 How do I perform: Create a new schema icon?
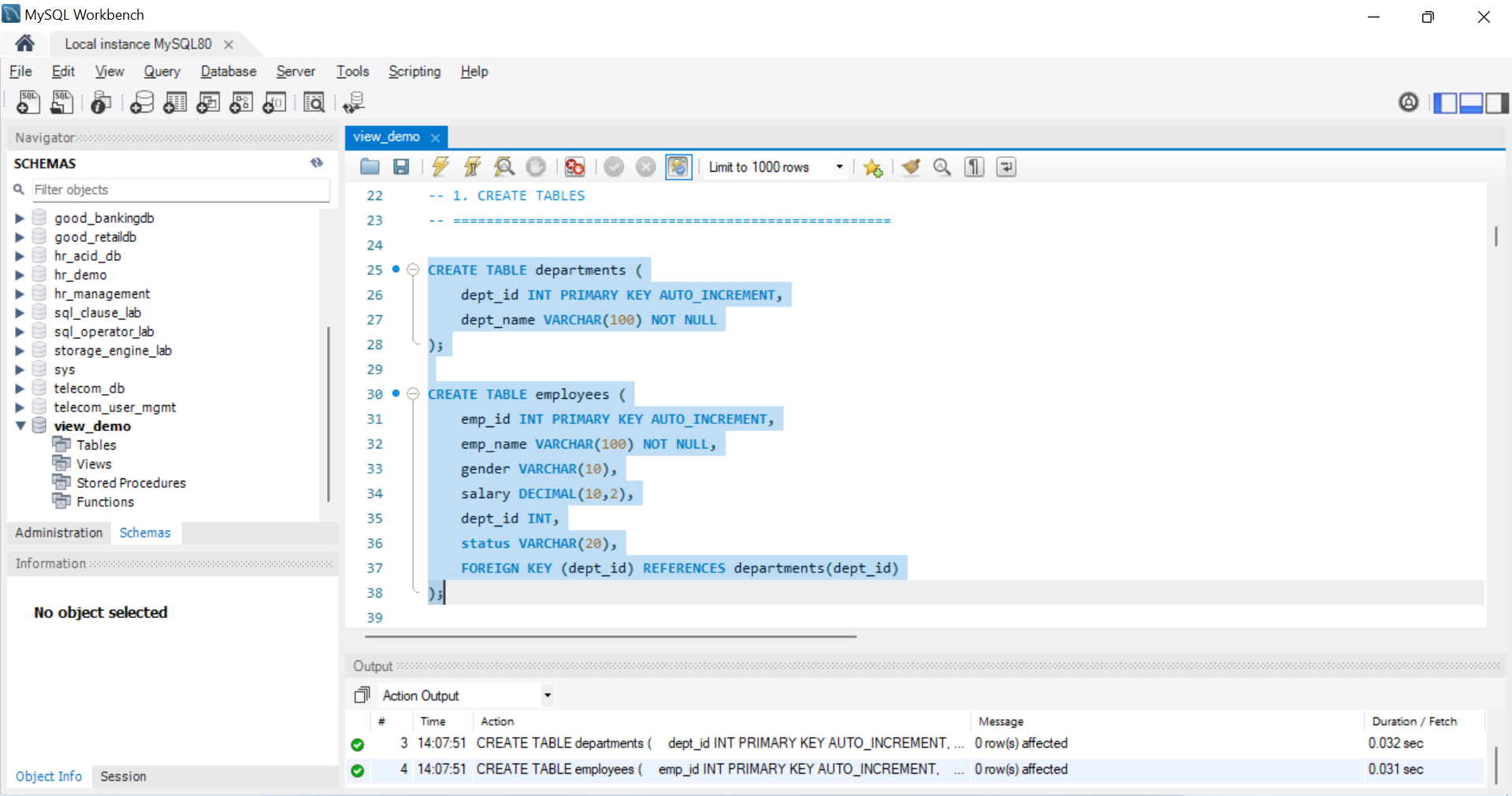[142, 102]
